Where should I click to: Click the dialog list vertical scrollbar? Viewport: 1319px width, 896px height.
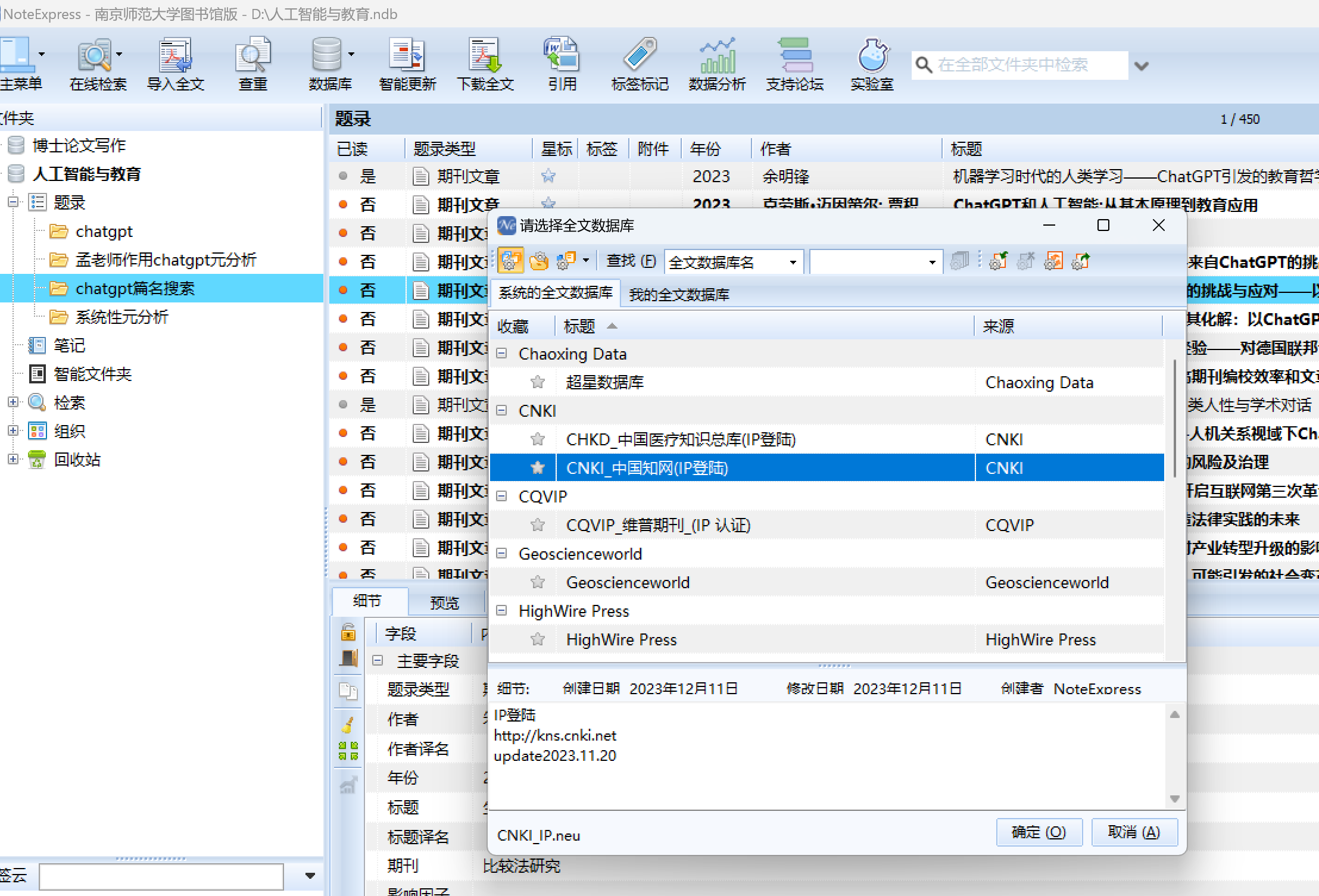pos(1174,419)
